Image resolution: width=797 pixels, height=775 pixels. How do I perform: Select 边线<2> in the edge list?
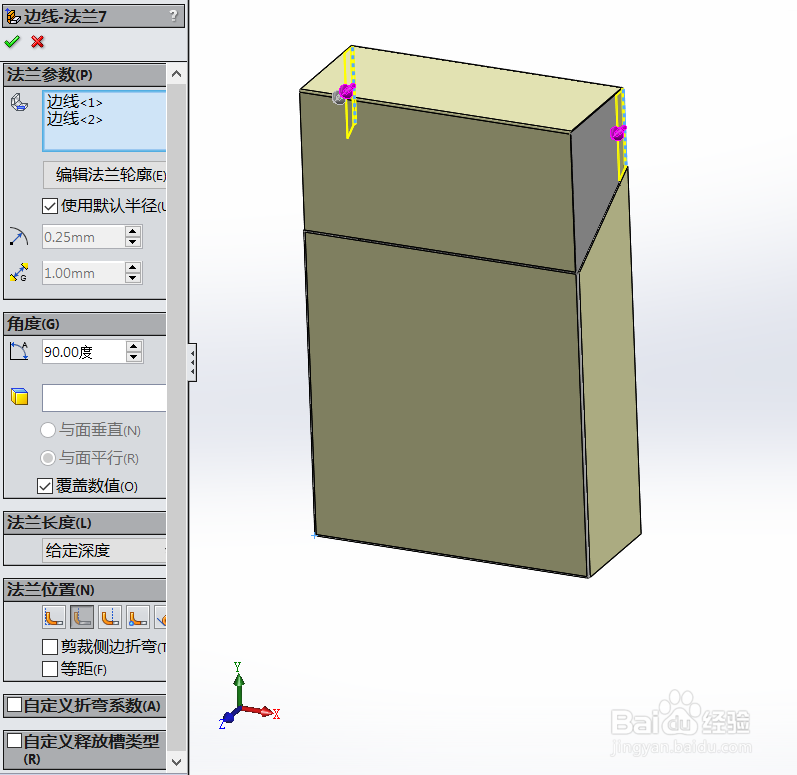click(x=75, y=119)
